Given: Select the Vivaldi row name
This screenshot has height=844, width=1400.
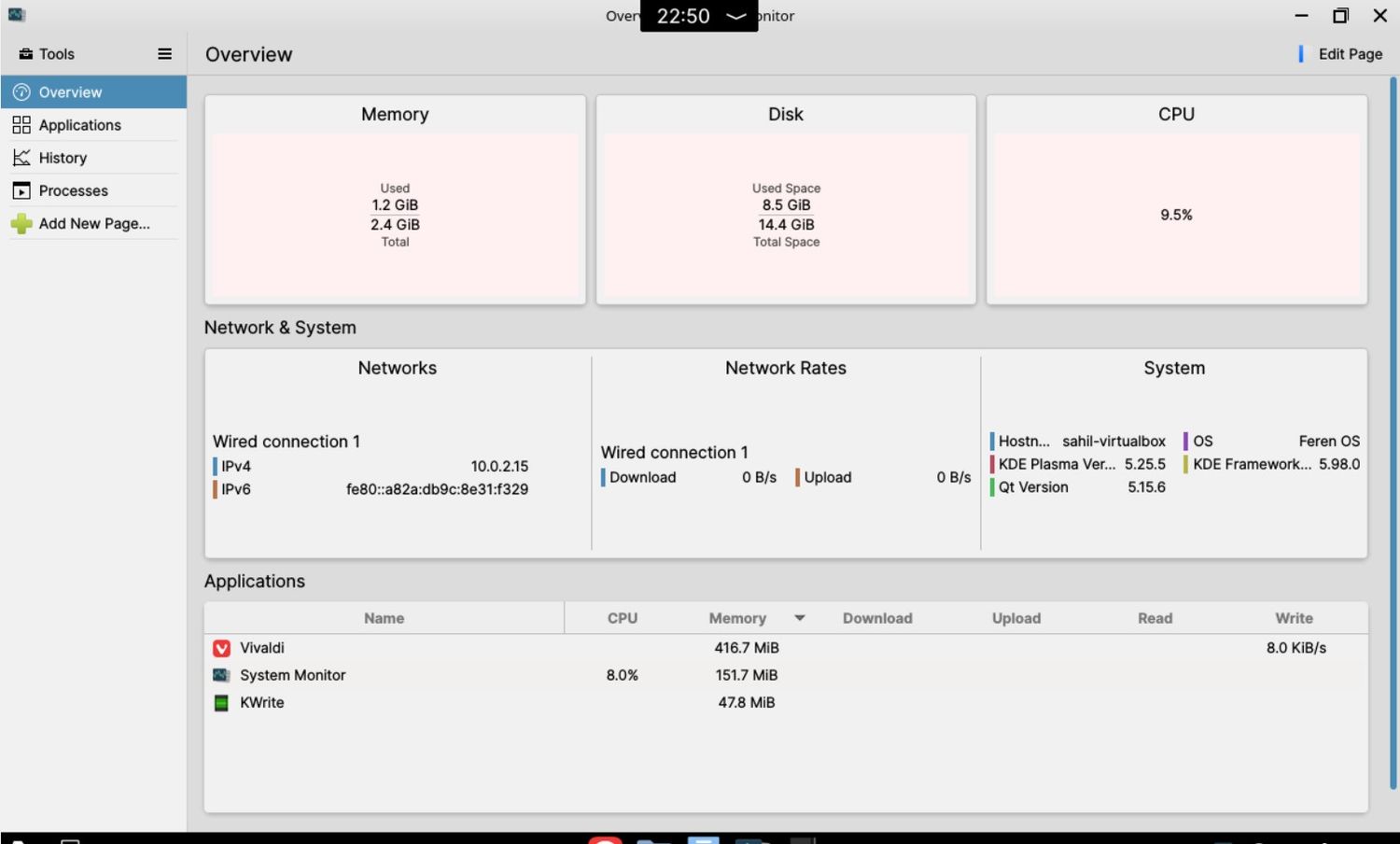Looking at the screenshot, I should pos(261,648).
